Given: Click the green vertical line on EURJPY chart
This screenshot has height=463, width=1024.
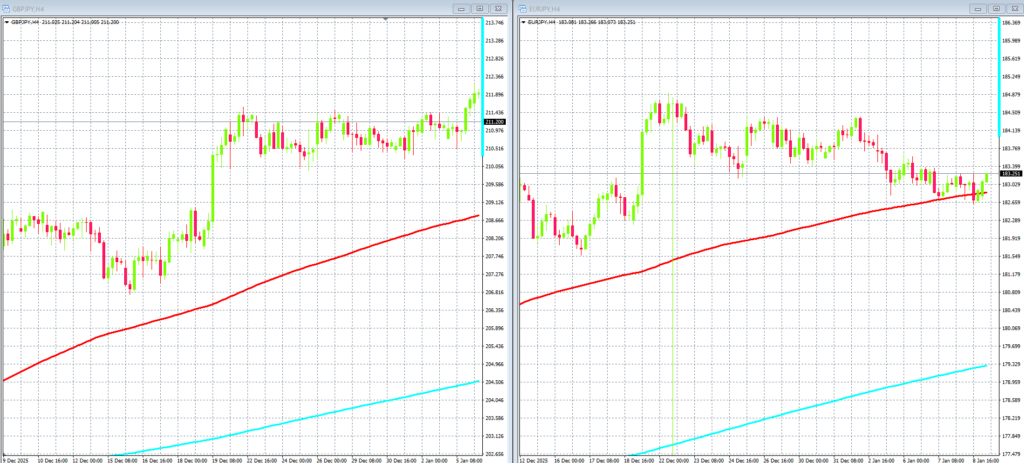Looking at the screenshot, I should point(673,300).
